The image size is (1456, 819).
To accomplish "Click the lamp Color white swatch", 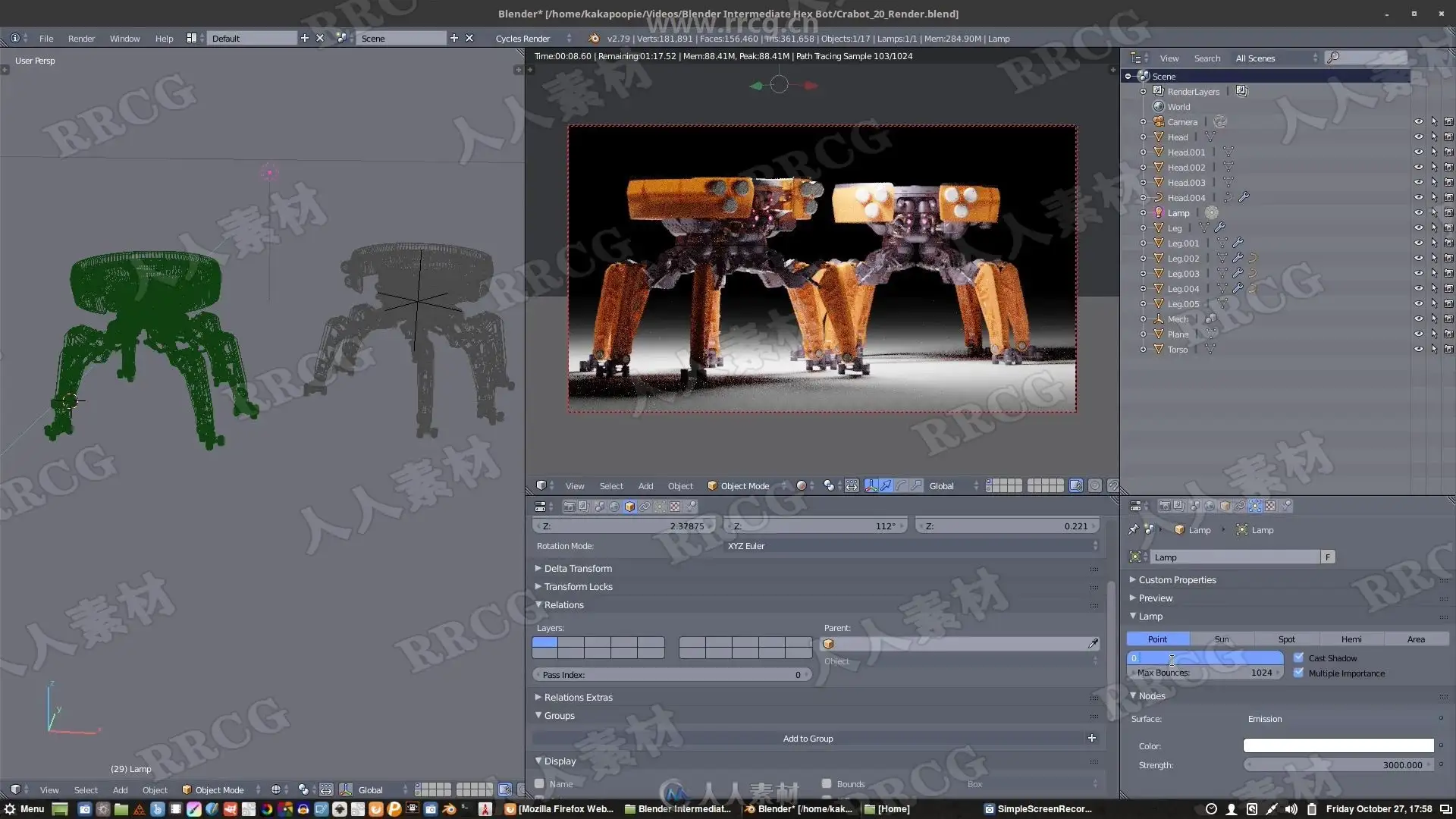I will (x=1338, y=746).
